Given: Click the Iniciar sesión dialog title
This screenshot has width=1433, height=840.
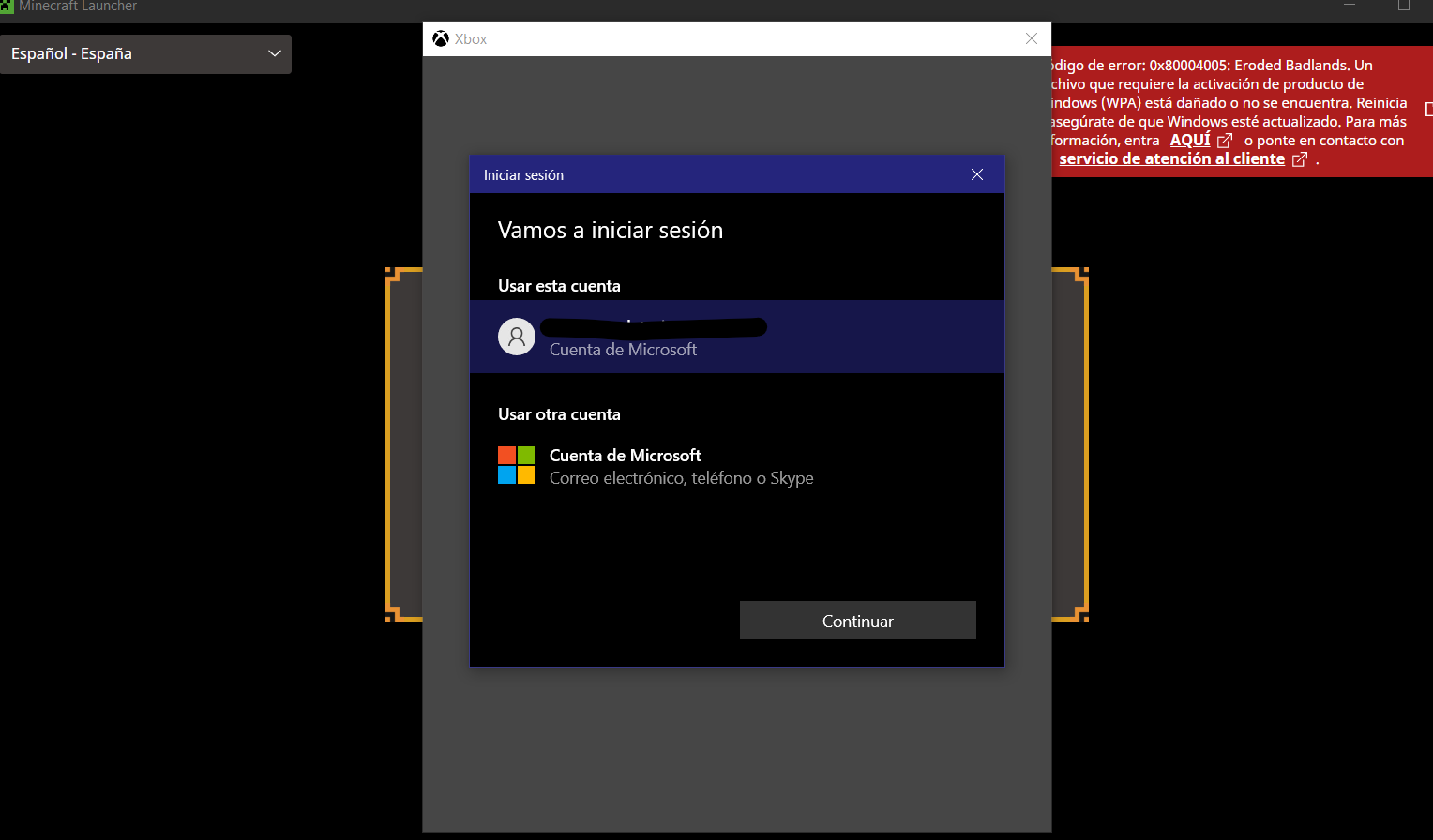Looking at the screenshot, I should tap(523, 175).
